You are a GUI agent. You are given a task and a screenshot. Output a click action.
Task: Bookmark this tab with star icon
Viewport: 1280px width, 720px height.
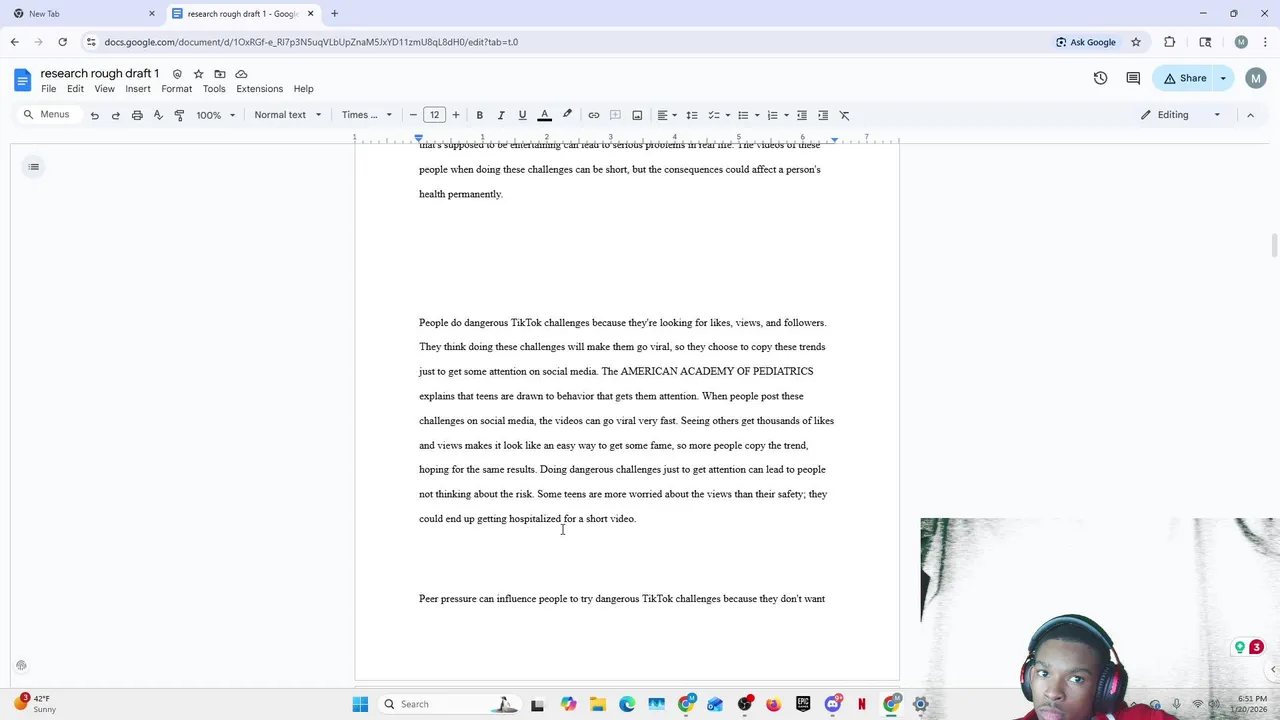1136,42
